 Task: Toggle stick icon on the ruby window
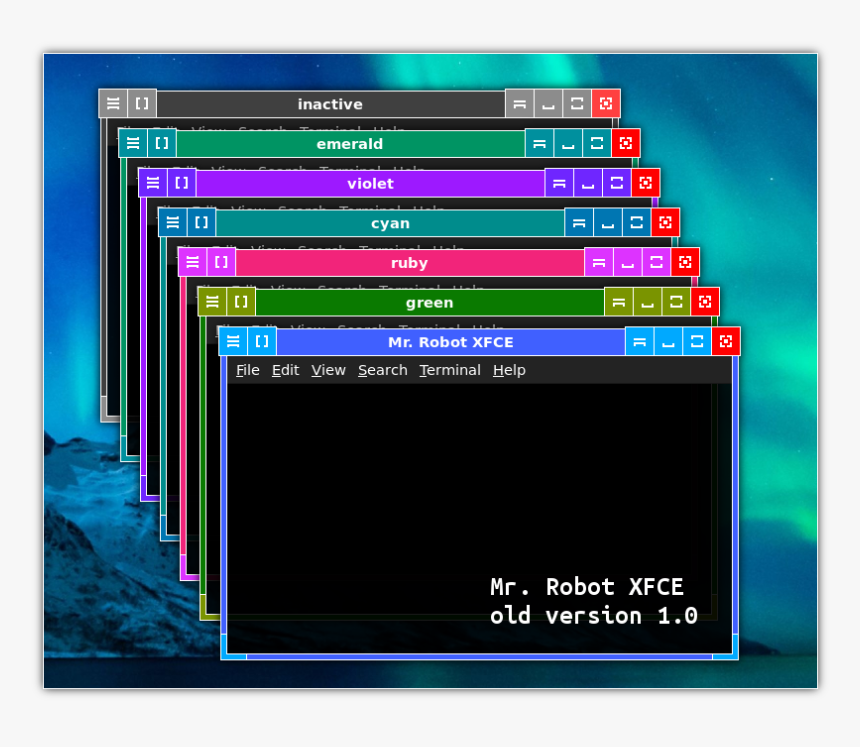221,262
